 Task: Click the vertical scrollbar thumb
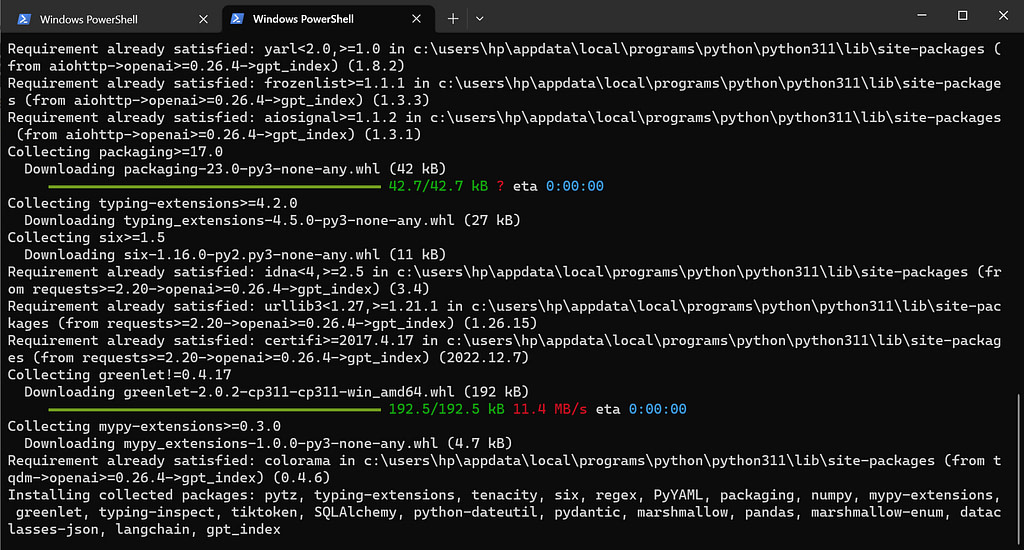point(1019,469)
